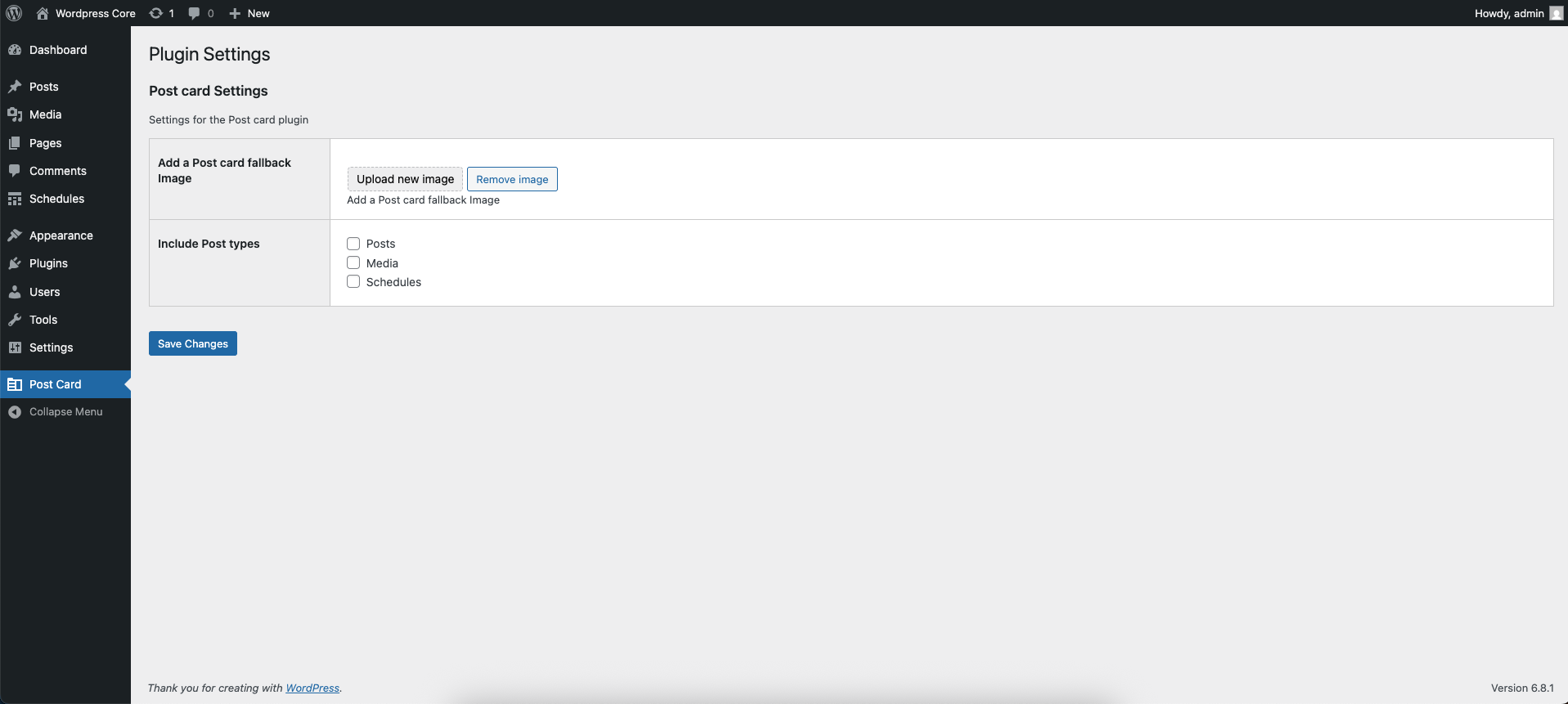The height and width of the screenshot is (704, 1568).
Task: Click 'Settings for the Post card plugin' text
Action: (229, 119)
